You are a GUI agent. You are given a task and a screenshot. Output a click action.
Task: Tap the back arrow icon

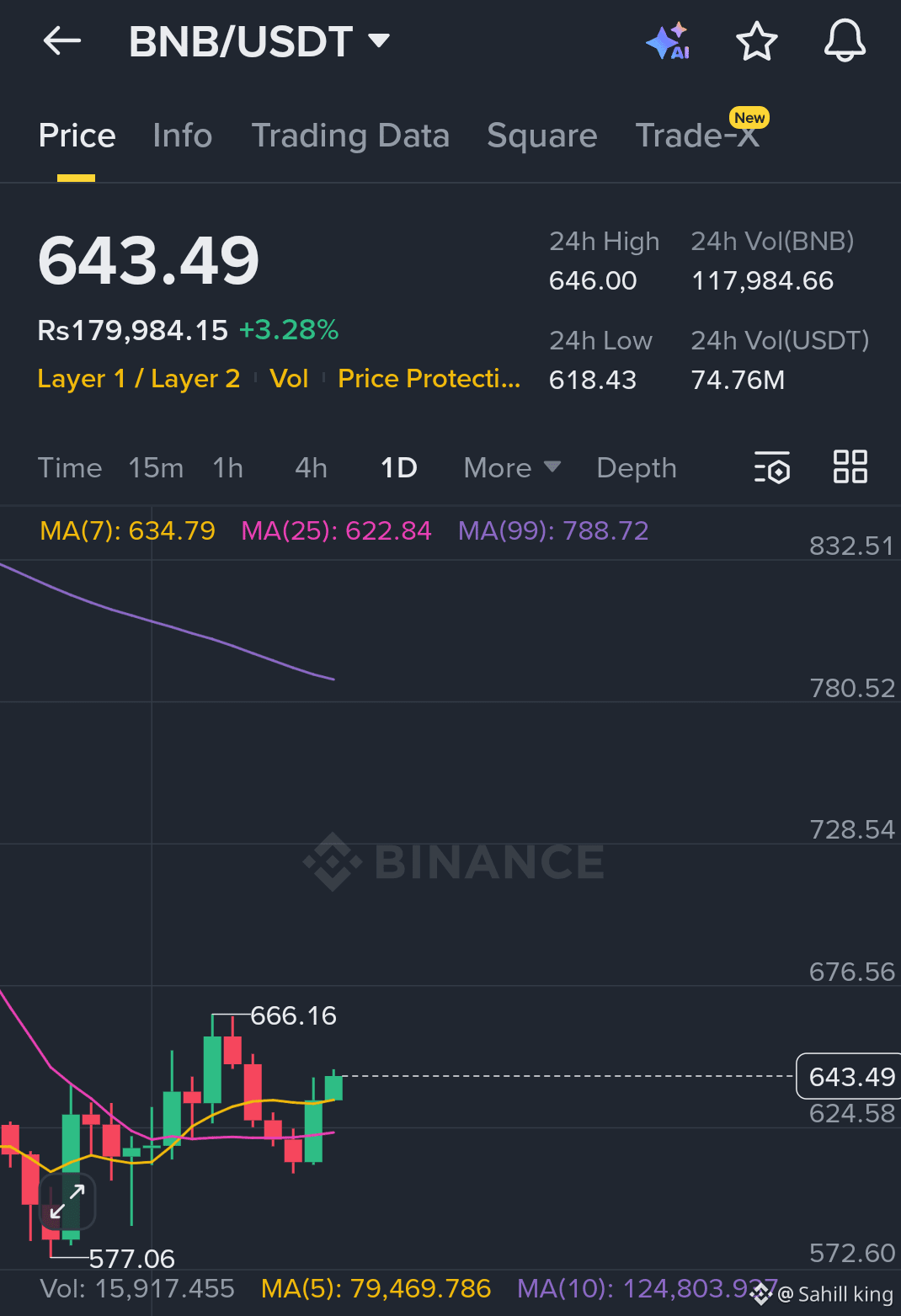62,40
